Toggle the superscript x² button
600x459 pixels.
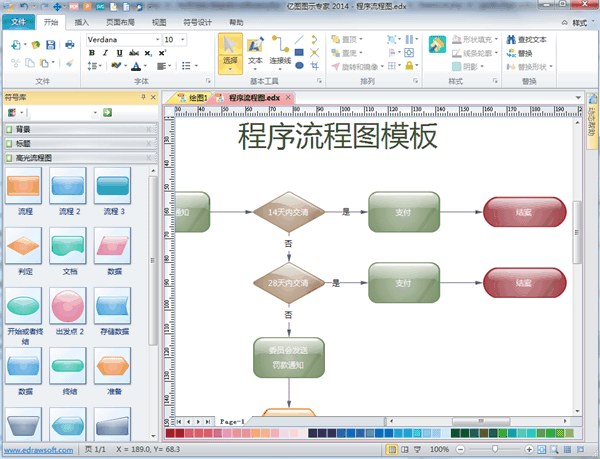click(x=162, y=53)
